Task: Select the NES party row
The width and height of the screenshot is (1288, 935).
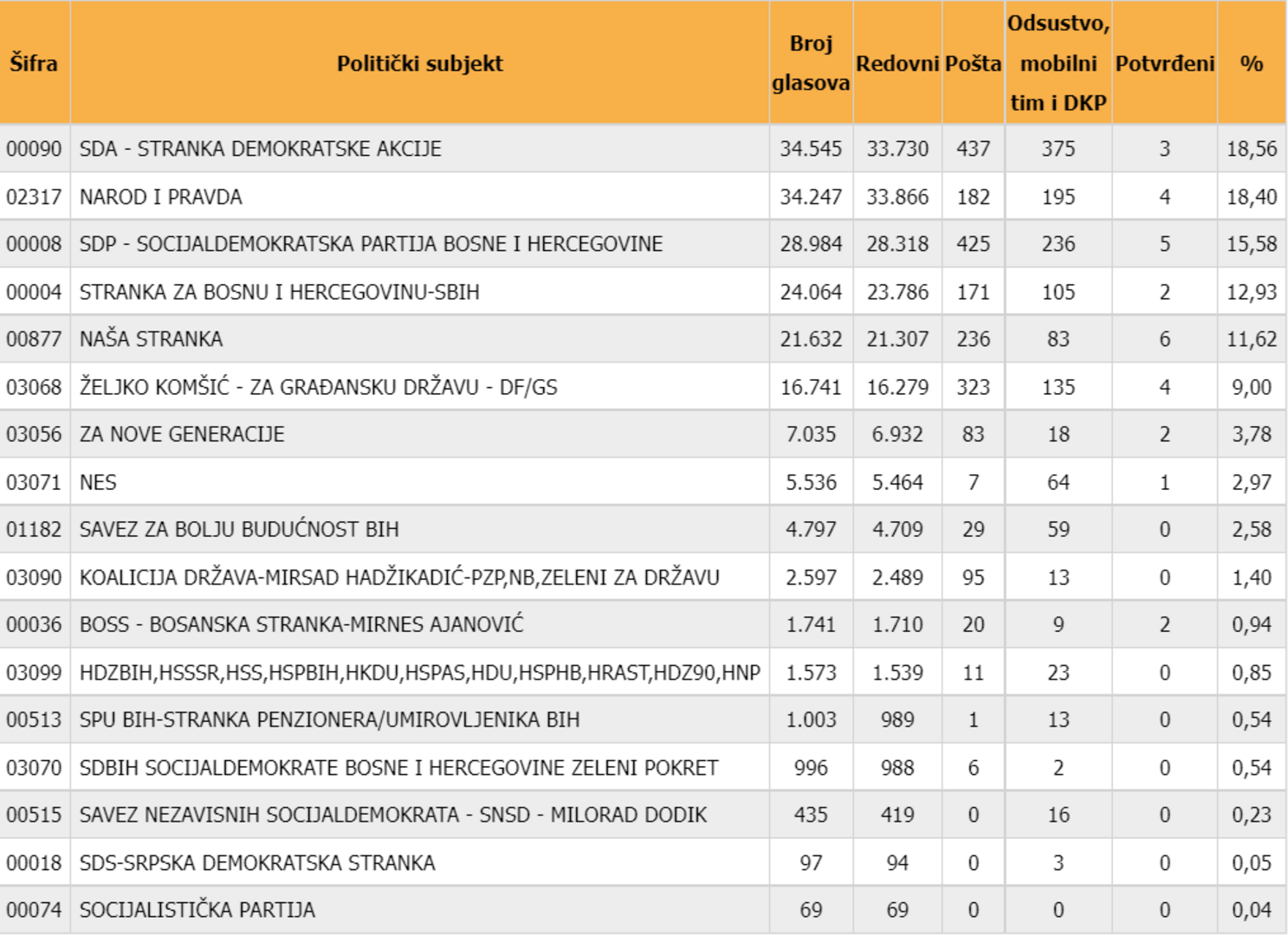Action: point(98,482)
